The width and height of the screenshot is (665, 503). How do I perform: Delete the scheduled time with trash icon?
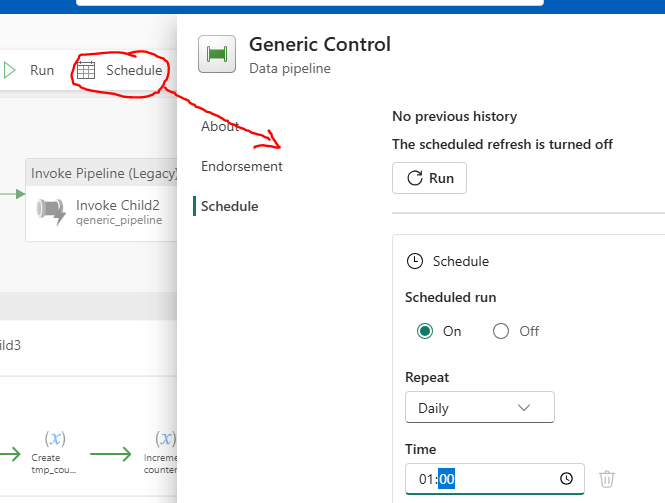(x=607, y=479)
